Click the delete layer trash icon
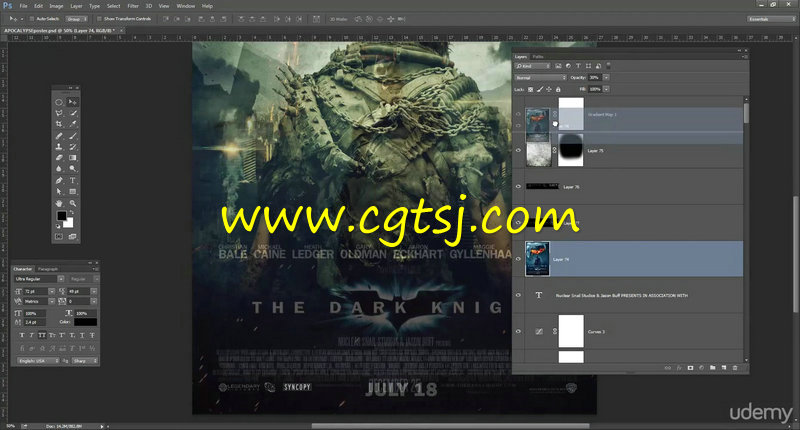The width and height of the screenshot is (800, 430). coord(735,368)
